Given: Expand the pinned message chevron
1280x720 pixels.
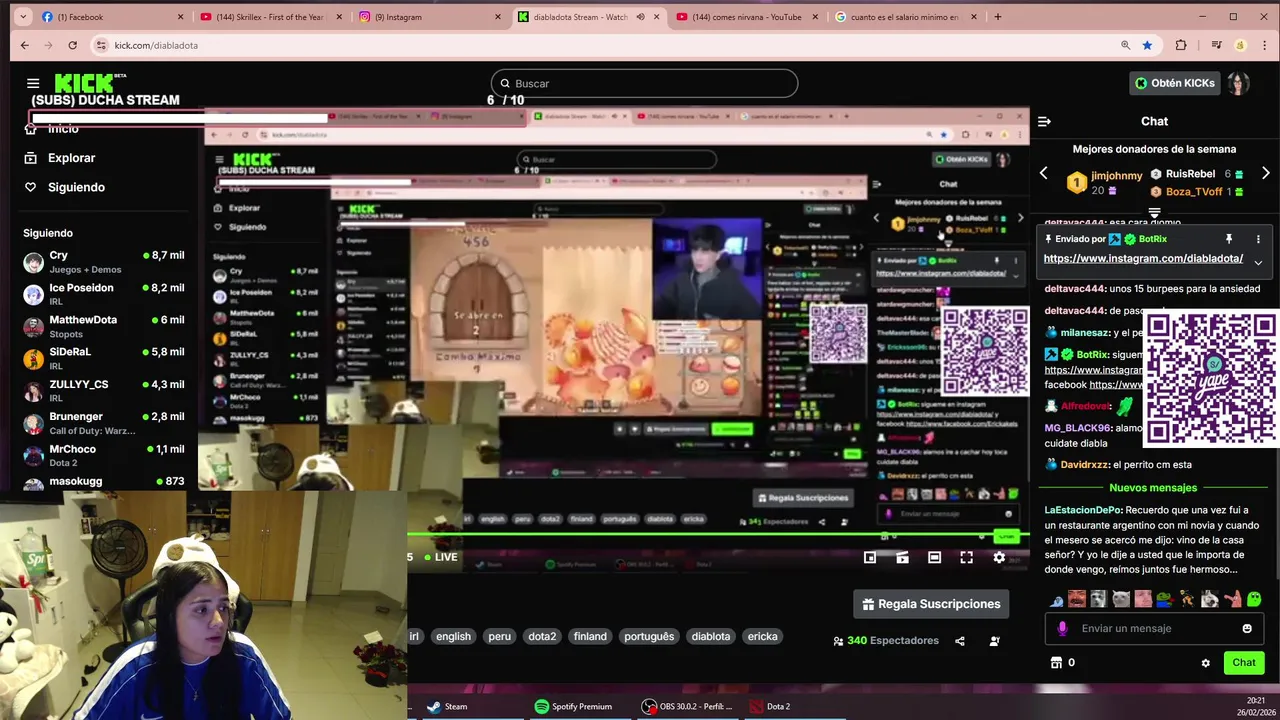Looking at the screenshot, I should tap(1258, 262).
